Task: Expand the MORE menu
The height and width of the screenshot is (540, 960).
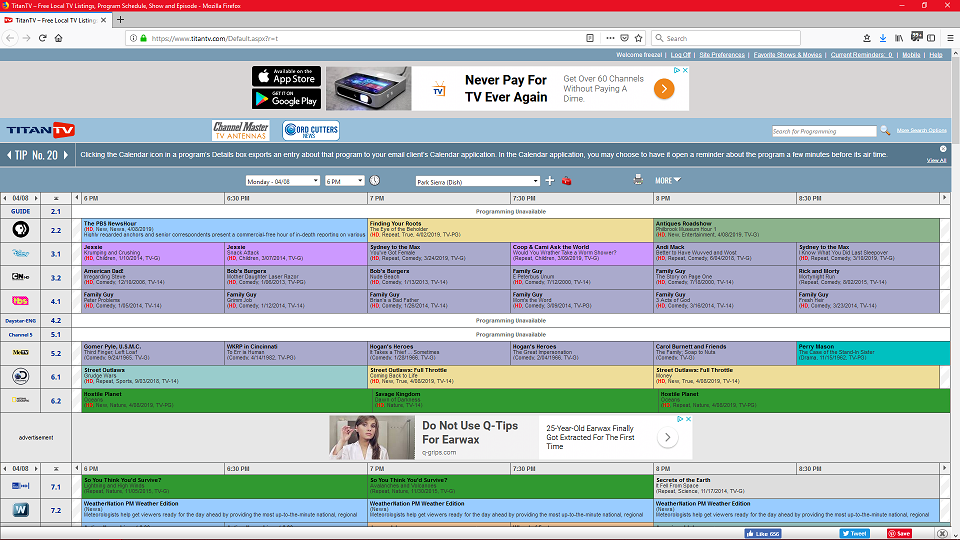Action: 667,181
